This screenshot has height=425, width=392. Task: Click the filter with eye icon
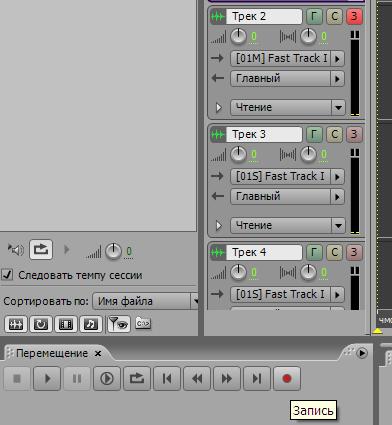119,324
